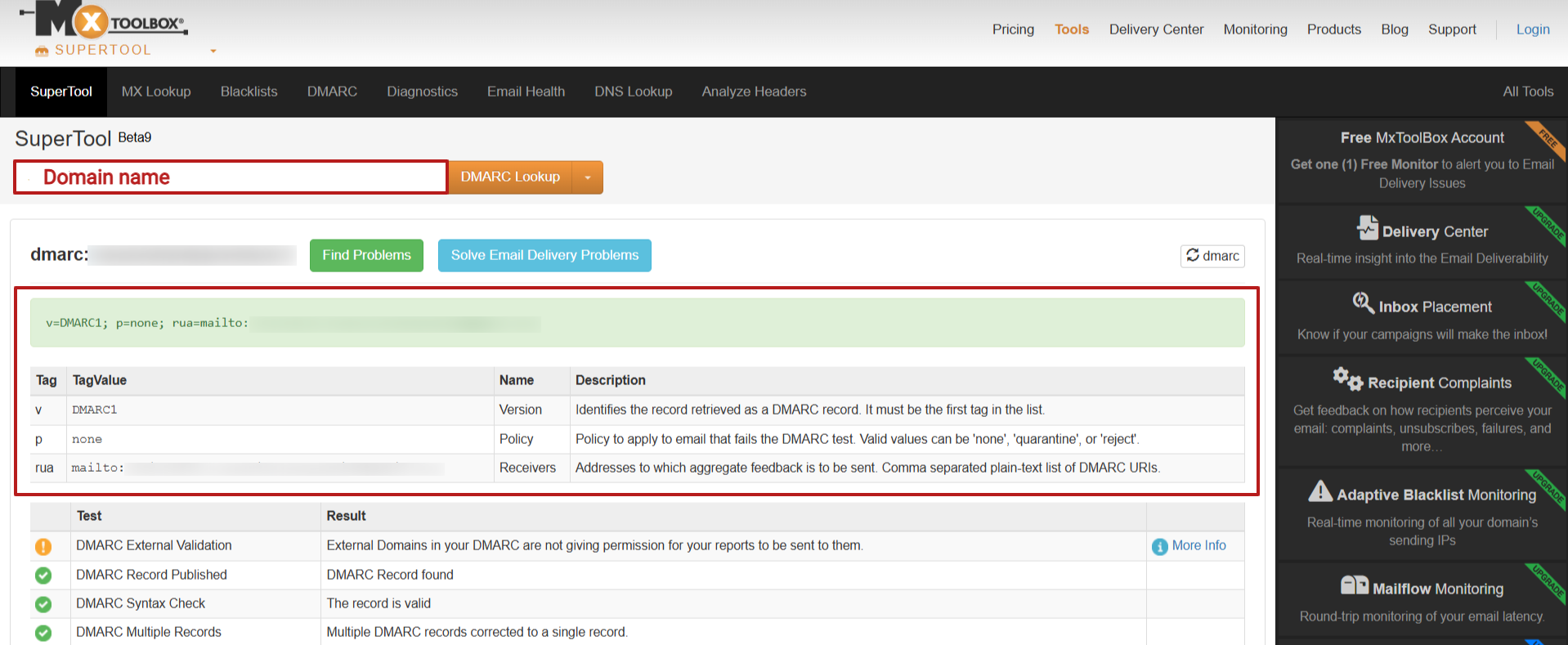This screenshot has width=1568, height=645.
Task: Open More Info for External Validation
Action: (x=1198, y=545)
